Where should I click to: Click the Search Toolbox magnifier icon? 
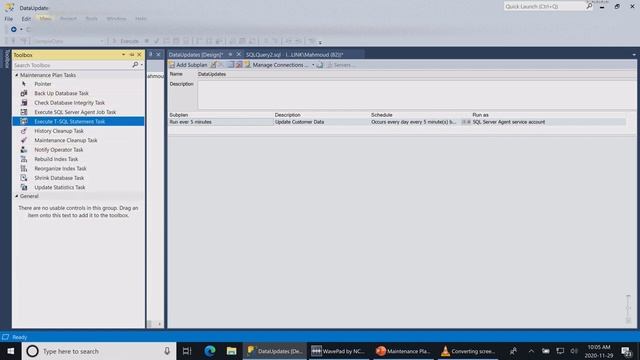[x=135, y=65]
